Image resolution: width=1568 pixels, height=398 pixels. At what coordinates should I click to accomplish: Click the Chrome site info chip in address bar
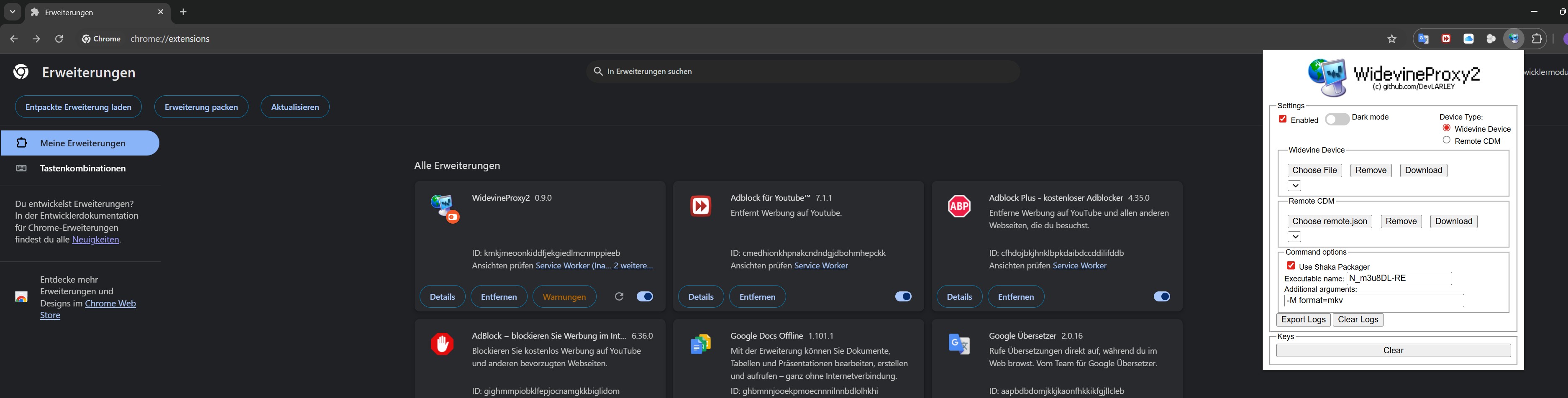[x=102, y=39]
